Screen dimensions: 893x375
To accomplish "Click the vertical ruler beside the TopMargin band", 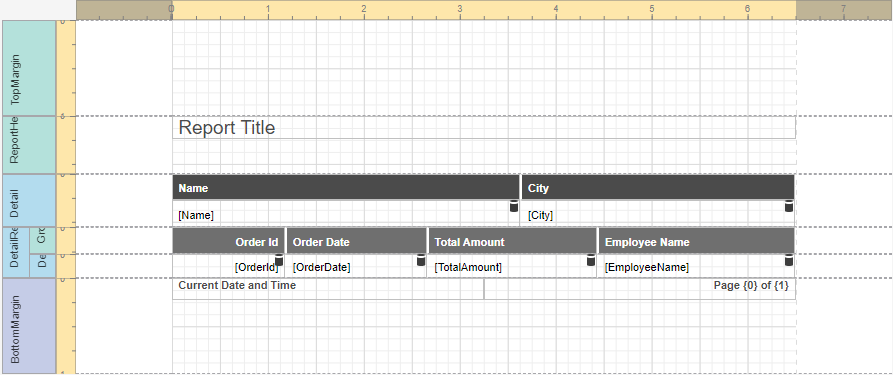I will tap(65, 68).
